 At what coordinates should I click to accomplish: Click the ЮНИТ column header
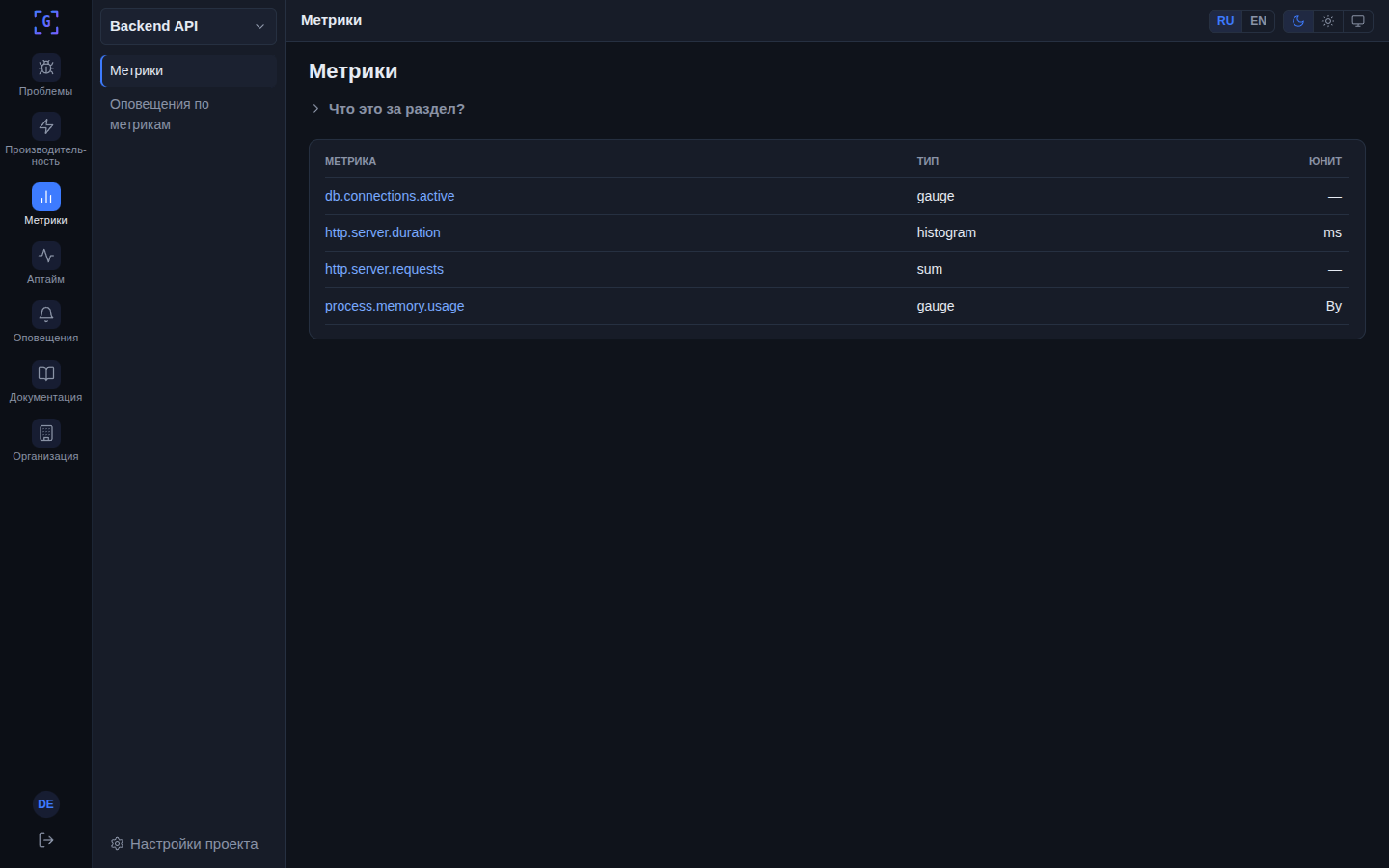(1325, 161)
